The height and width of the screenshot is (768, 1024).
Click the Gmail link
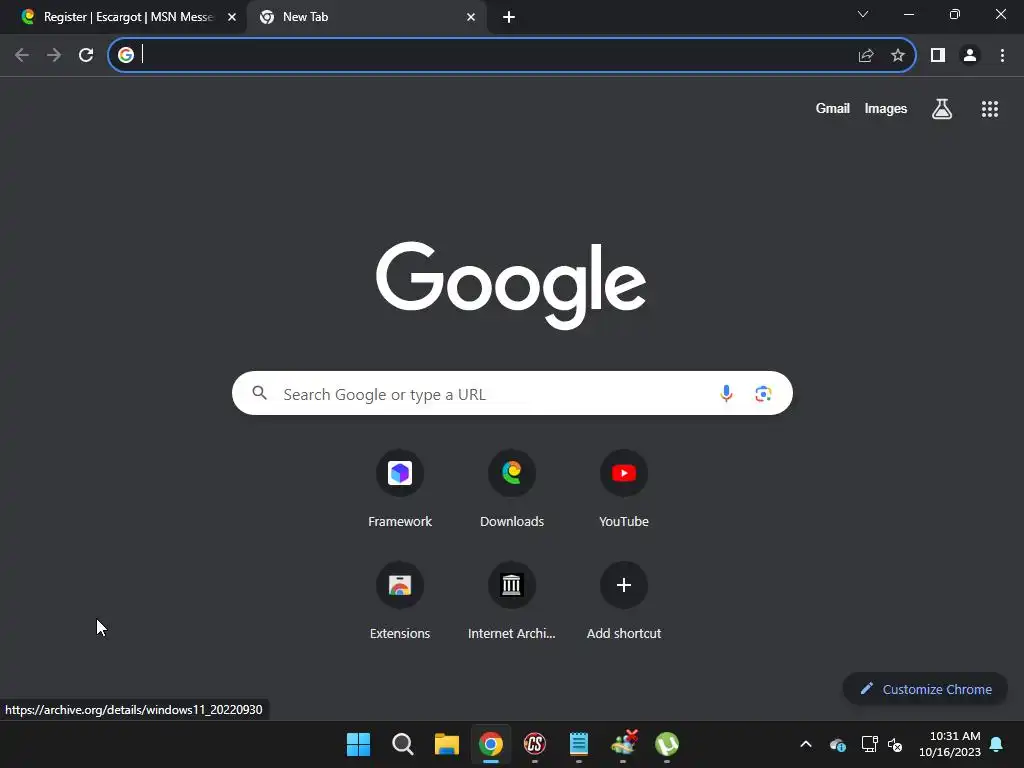click(833, 108)
